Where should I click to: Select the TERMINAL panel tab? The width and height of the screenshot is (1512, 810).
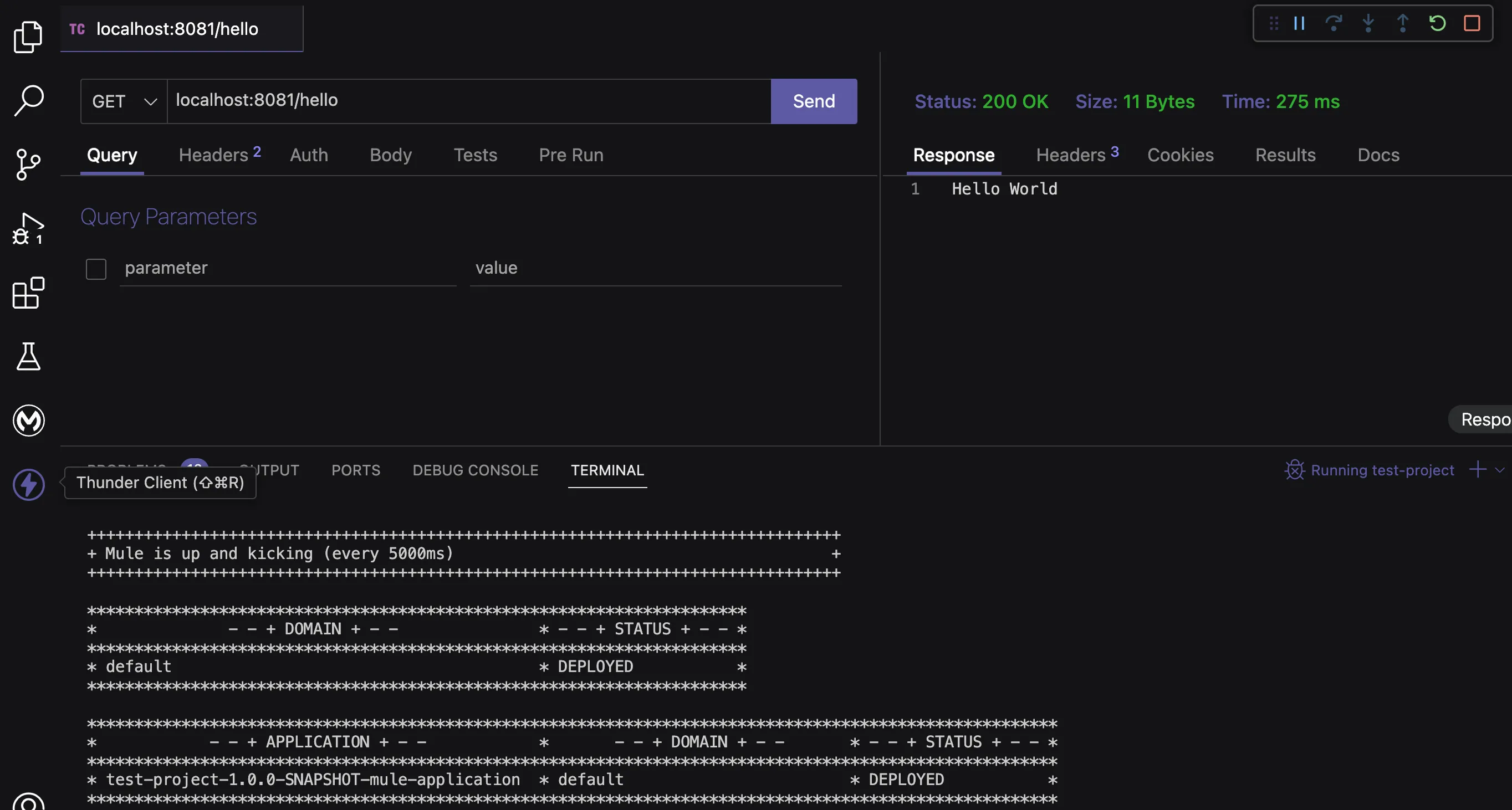coord(607,470)
